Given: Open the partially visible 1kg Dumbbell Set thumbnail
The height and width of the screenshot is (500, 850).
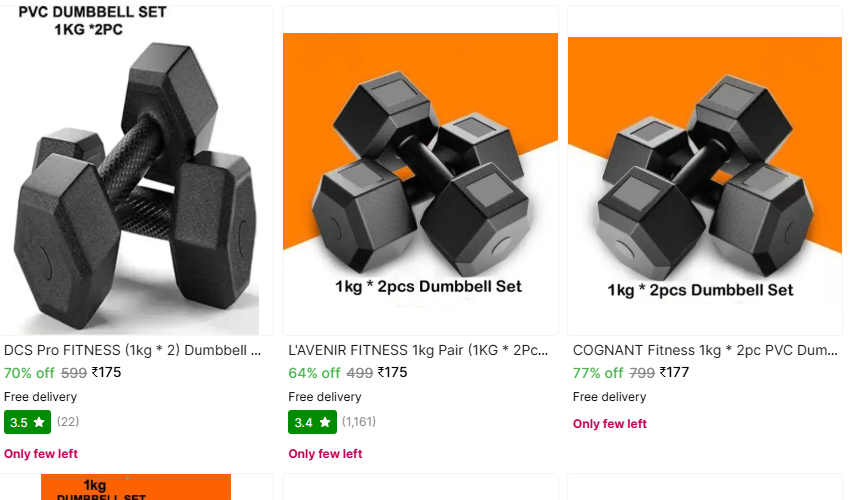Looking at the screenshot, I should click(x=136, y=487).
